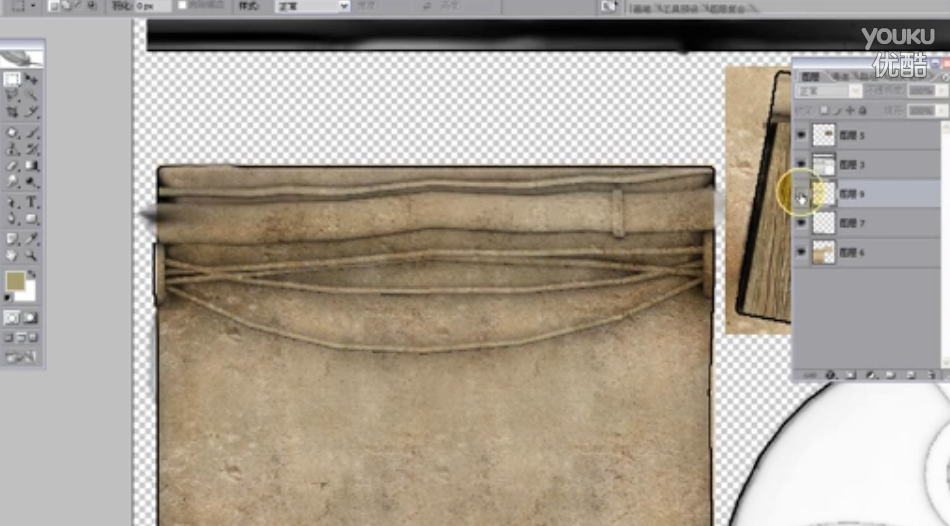Open the file browser button in options bar
Image resolution: width=950 pixels, height=526 pixels.
click(x=608, y=6)
